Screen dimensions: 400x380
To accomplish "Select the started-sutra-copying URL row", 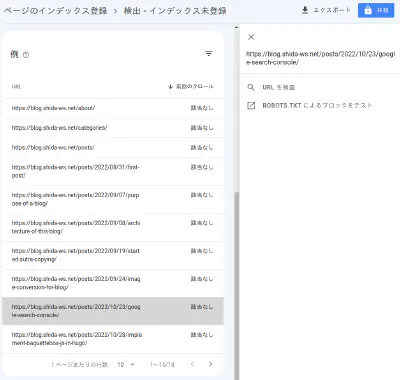I will tap(114, 255).
